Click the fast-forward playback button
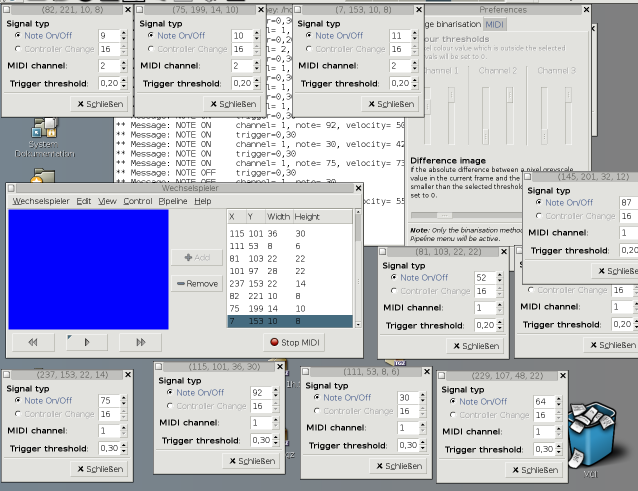Viewport: 638px width, 491px height. 140,342
